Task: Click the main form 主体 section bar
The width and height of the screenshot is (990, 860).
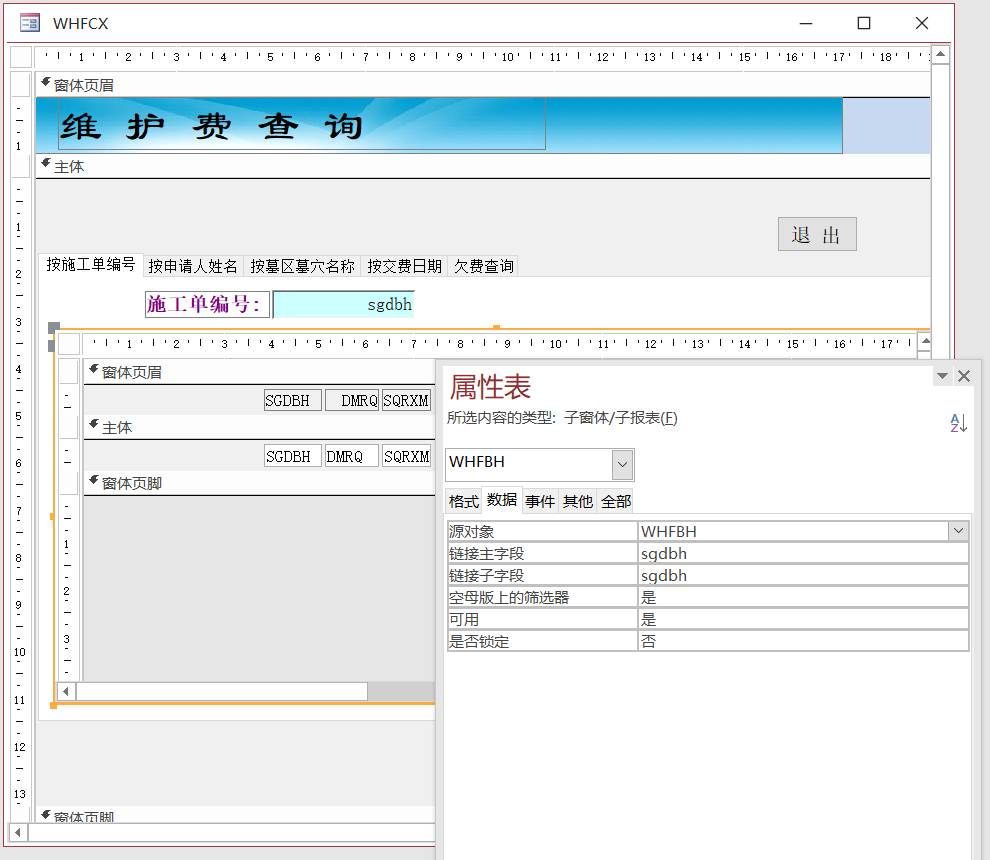Action: click(x=482, y=167)
